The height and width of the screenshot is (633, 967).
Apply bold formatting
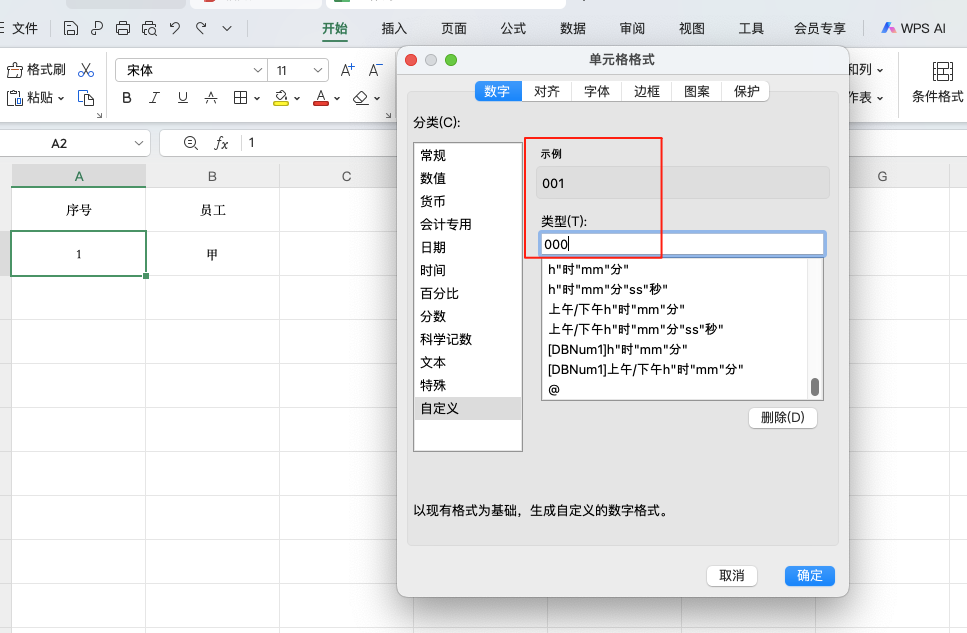126,98
